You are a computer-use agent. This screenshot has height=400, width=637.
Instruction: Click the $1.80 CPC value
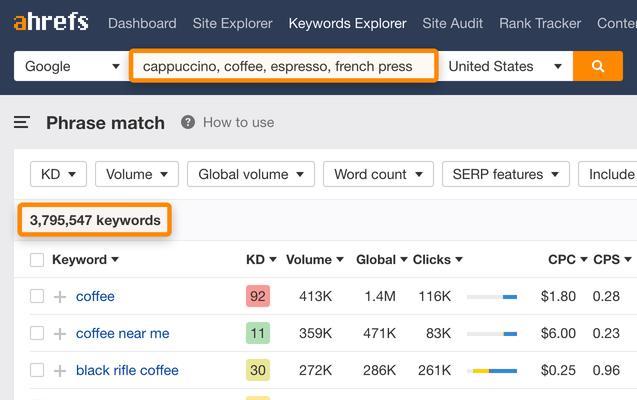(558, 296)
